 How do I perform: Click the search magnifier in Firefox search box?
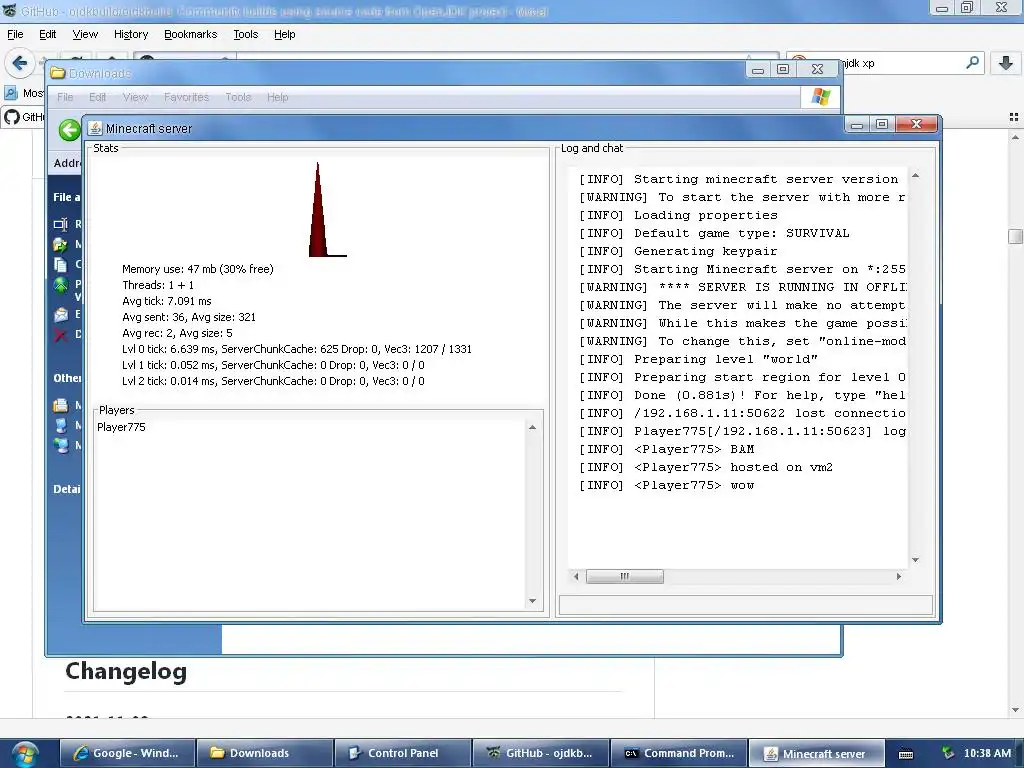pyautogui.click(x=972, y=63)
